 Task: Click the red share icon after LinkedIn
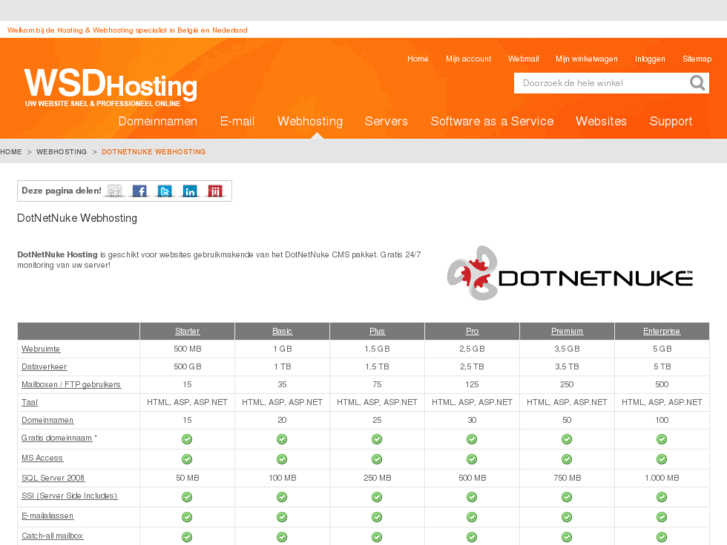[215, 191]
